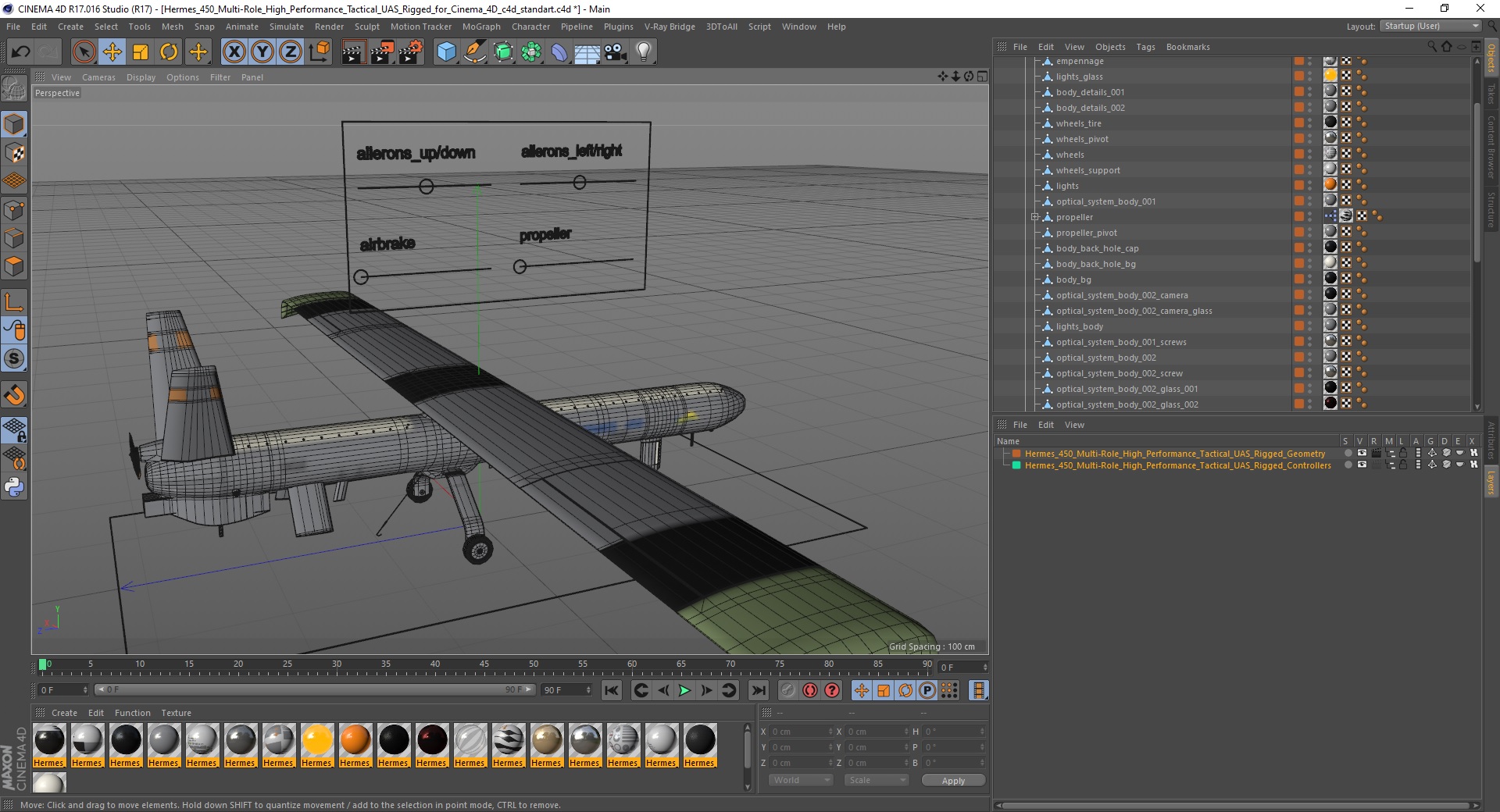Open material manager Create menu
The width and height of the screenshot is (1500, 812).
(x=64, y=713)
